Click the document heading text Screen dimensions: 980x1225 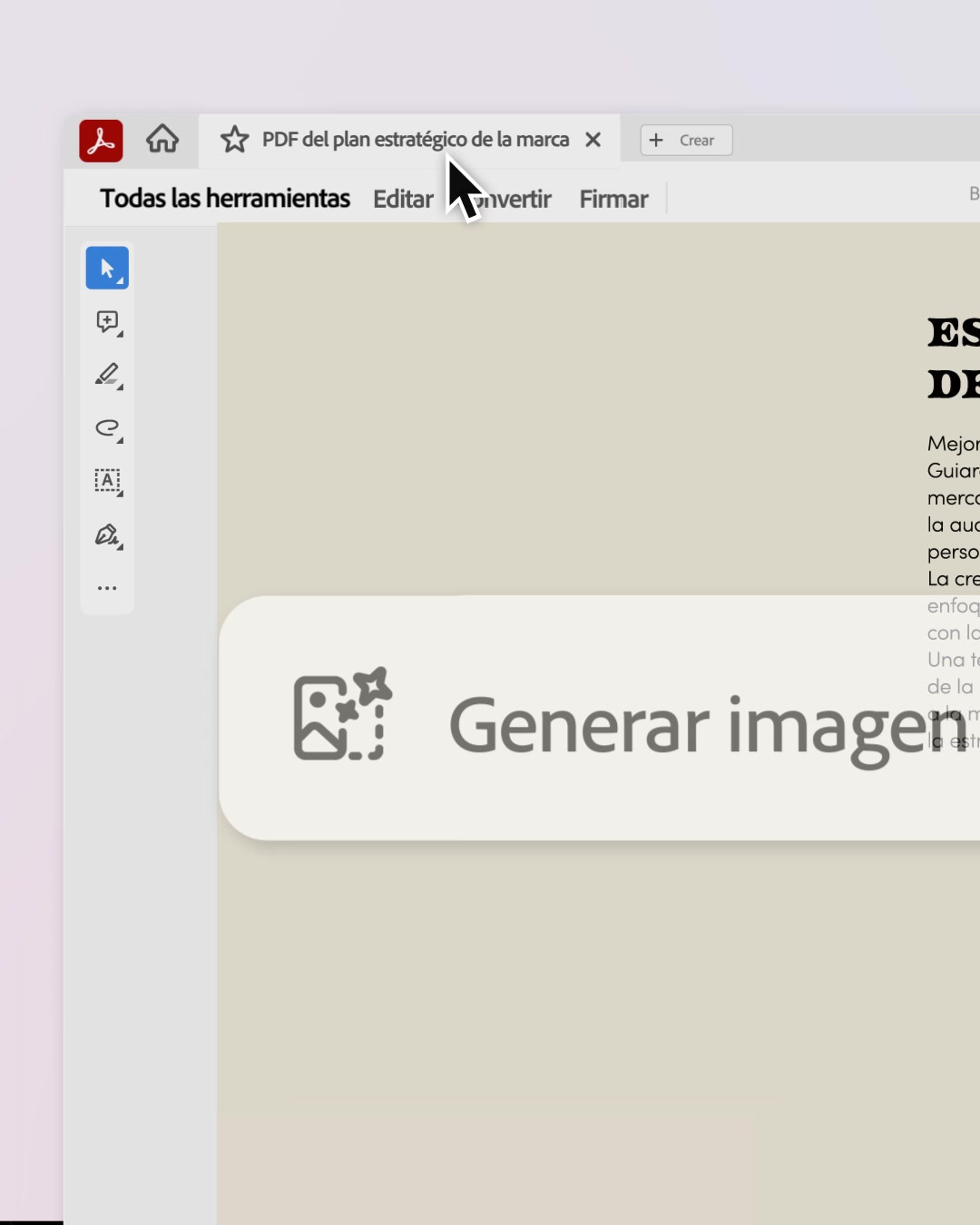click(x=954, y=358)
